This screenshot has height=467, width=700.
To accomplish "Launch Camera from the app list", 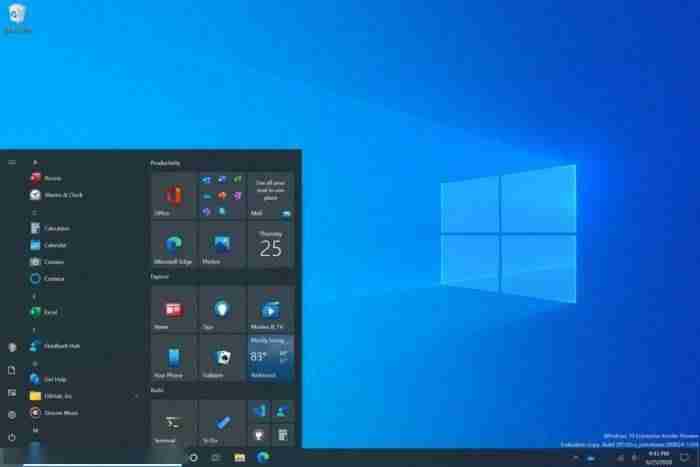I will tap(83, 262).
